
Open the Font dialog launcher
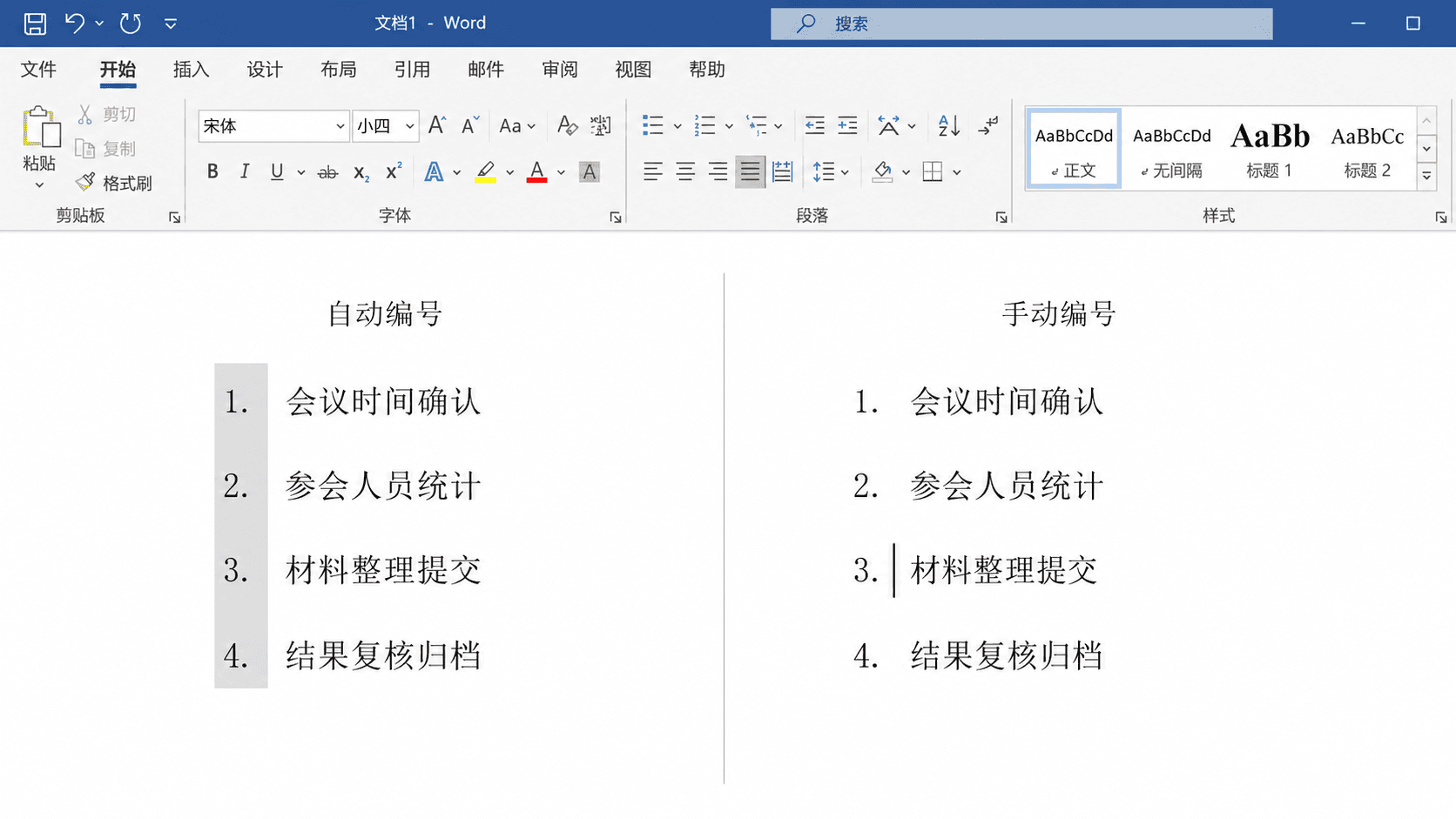click(x=616, y=218)
